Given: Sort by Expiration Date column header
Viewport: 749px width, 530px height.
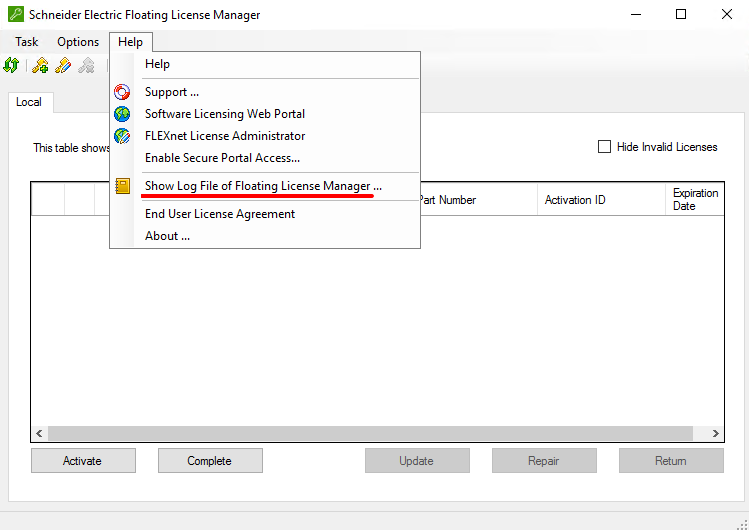Looking at the screenshot, I should click(x=695, y=200).
